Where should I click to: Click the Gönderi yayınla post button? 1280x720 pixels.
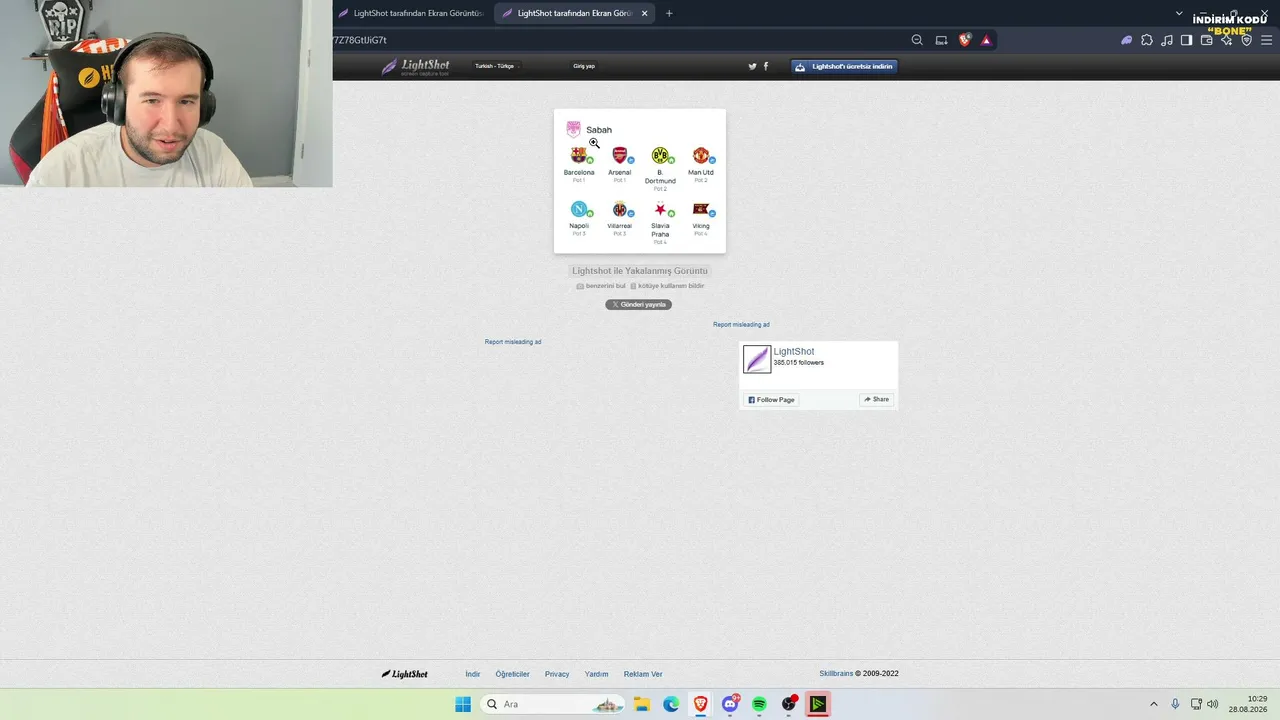(638, 304)
